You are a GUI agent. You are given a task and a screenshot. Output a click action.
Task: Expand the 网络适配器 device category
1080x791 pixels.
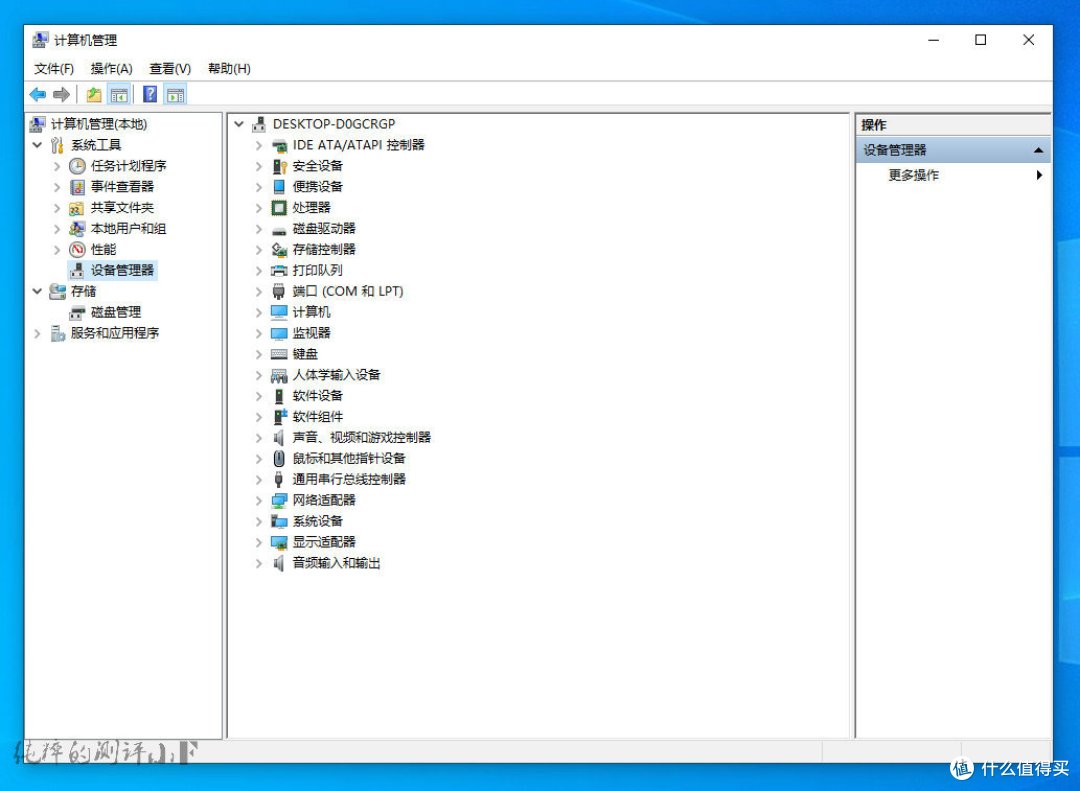pyautogui.click(x=259, y=500)
